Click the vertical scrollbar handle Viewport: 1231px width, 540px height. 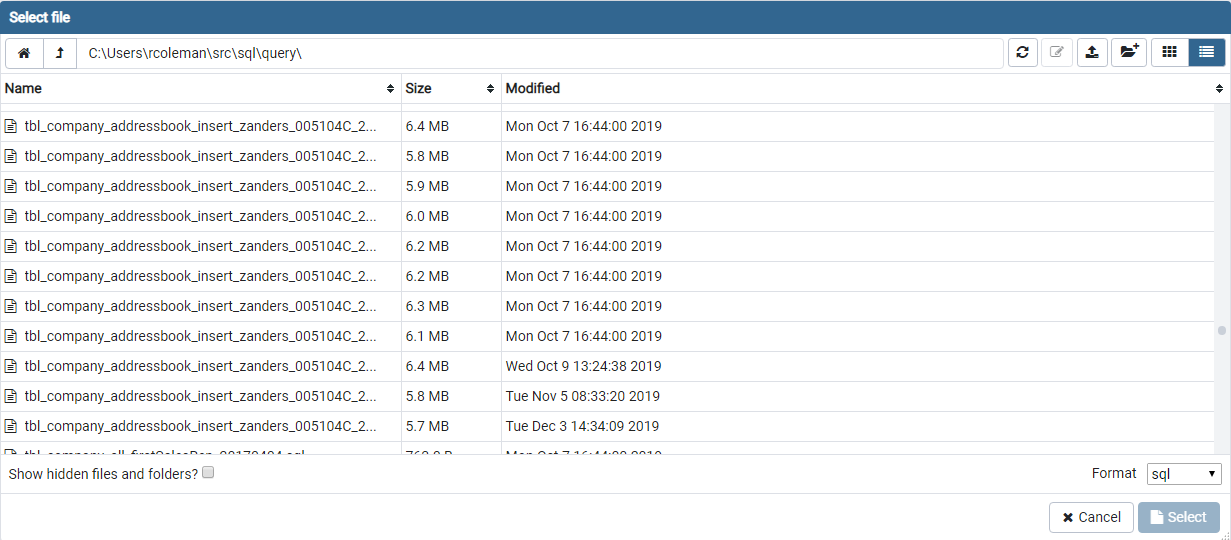click(x=1221, y=330)
